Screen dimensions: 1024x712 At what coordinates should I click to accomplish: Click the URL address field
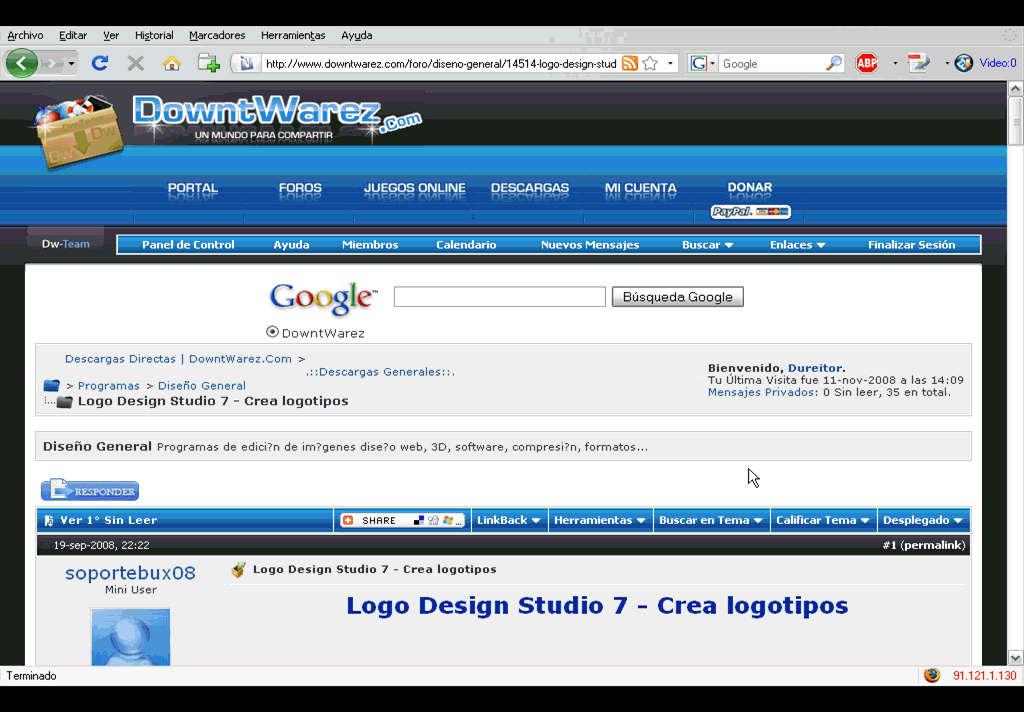[x=441, y=63]
